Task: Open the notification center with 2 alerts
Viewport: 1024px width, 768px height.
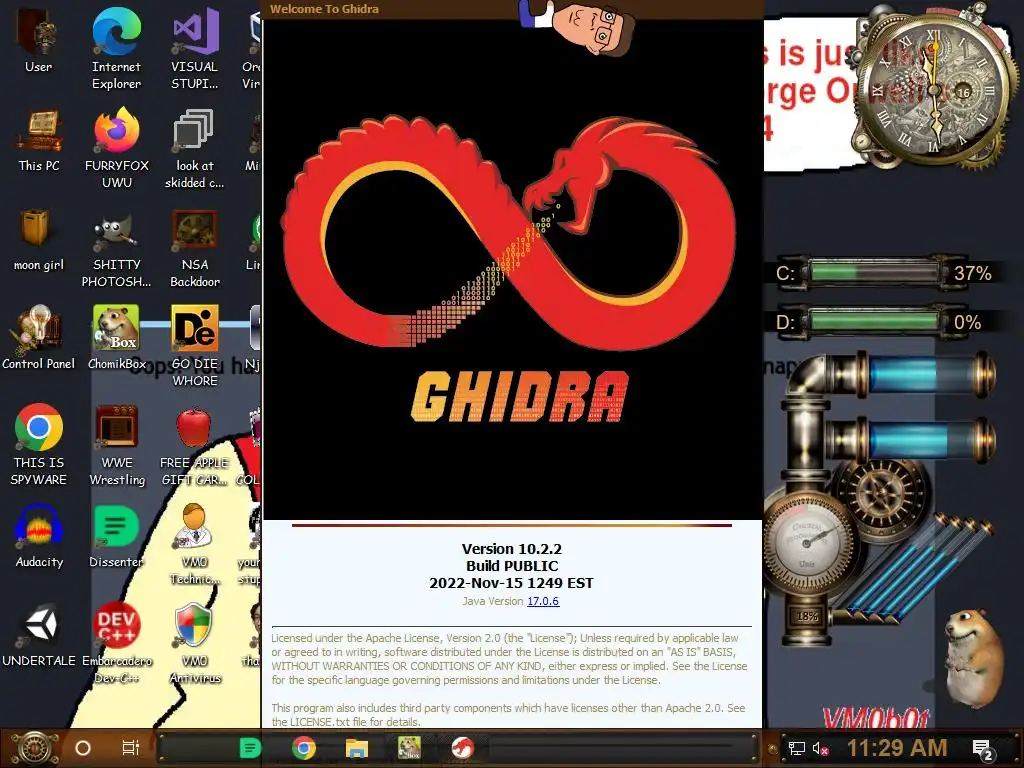Action: pyautogui.click(x=982, y=749)
